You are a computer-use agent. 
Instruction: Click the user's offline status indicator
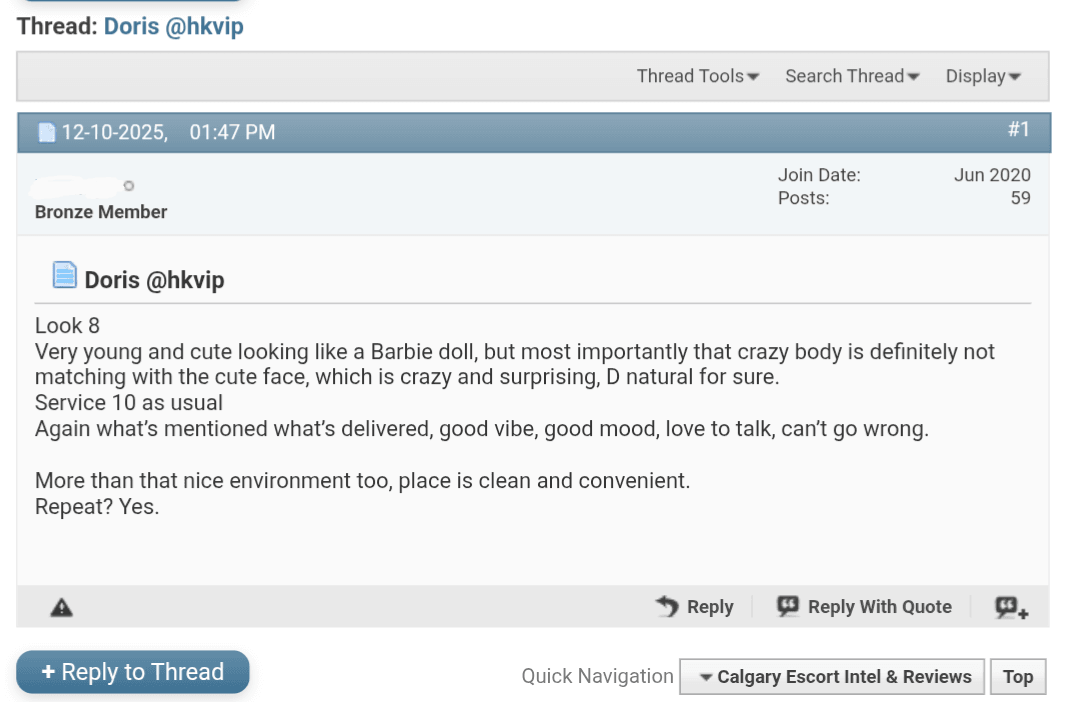[129, 185]
